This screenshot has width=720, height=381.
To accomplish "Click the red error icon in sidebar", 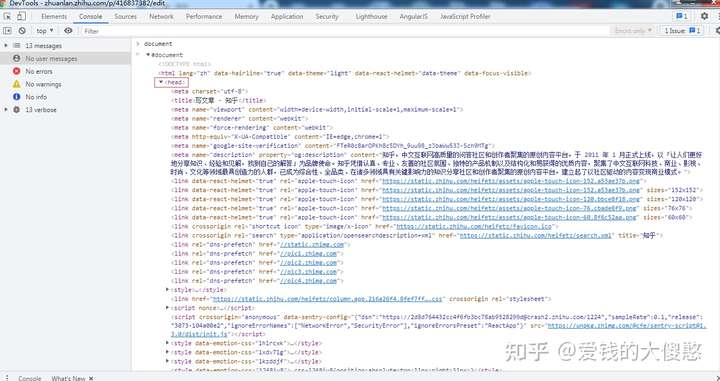I will 17,71.
